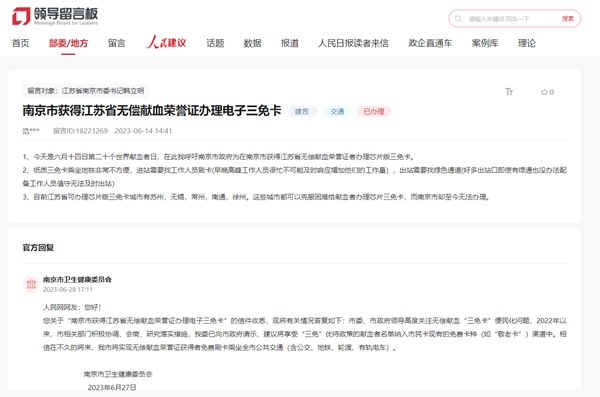The width and height of the screenshot is (600, 397).
Task: Open the 政企直通车 nav item
Action: pos(430,43)
